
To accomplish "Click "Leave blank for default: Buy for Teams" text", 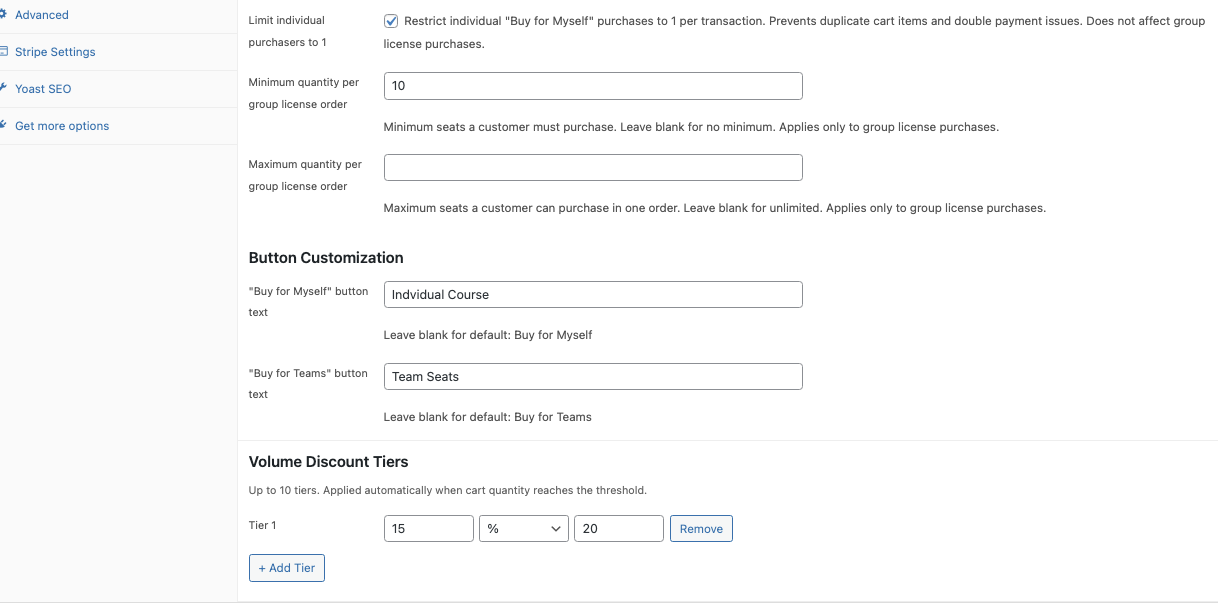I will pyautogui.click(x=488, y=417).
